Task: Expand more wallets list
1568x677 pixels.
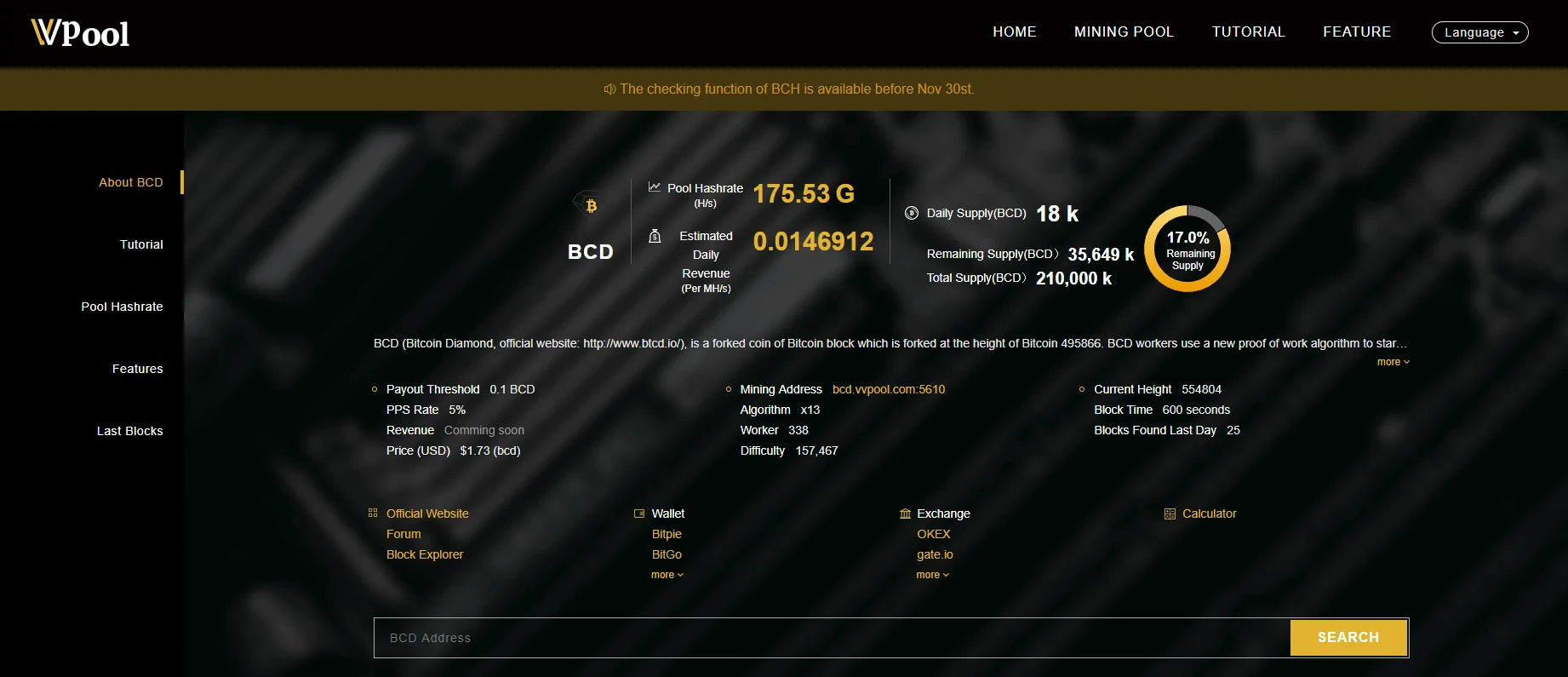Action: coord(667,575)
